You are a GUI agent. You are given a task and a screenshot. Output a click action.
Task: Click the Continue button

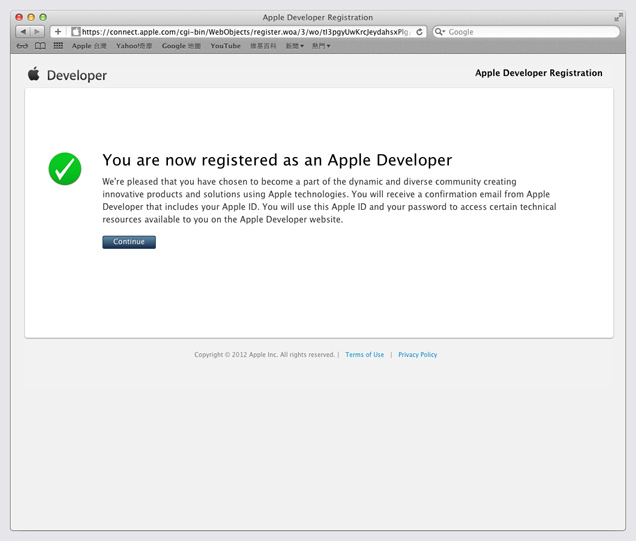click(x=129, y=242)
